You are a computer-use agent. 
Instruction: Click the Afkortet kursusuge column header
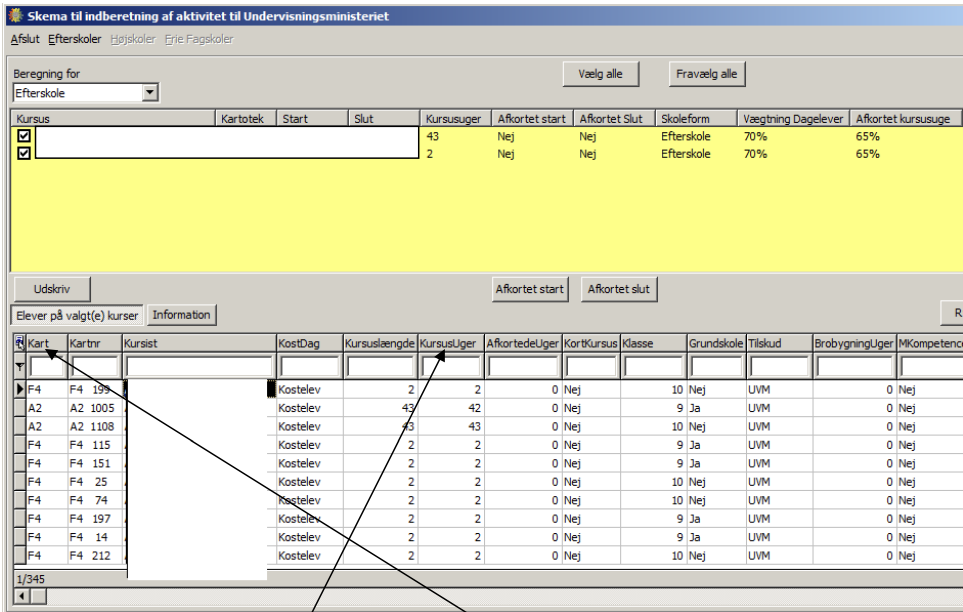click(x=905, y=119)
